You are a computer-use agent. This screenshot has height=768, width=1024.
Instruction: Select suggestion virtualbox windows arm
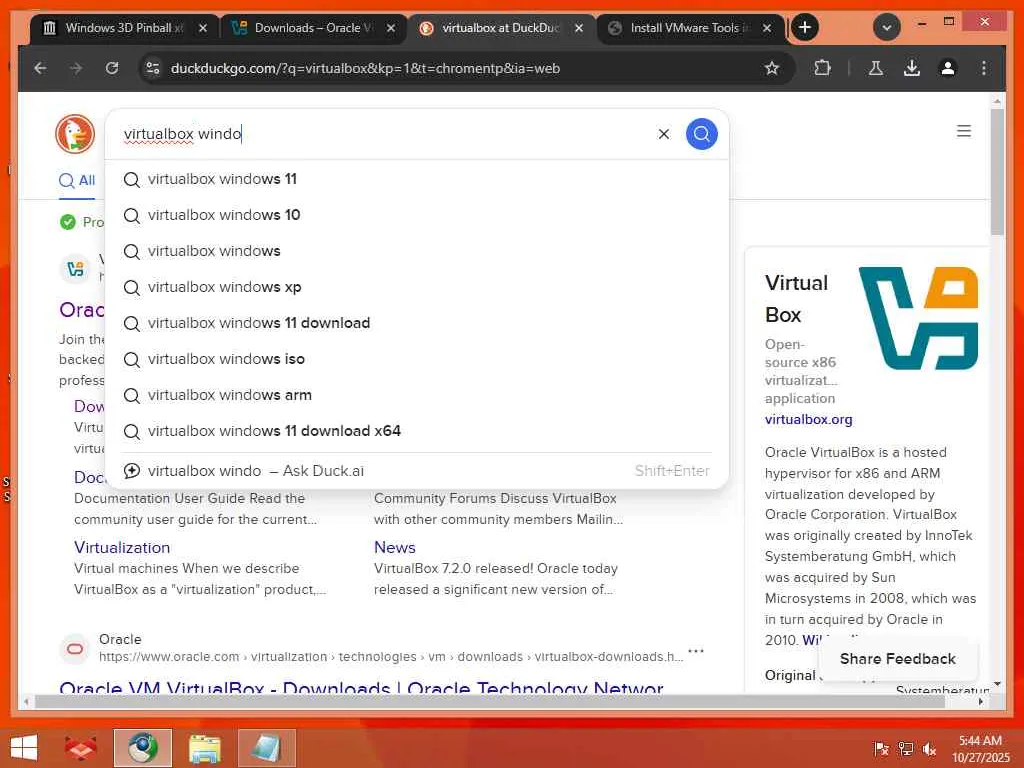(417, 394)
